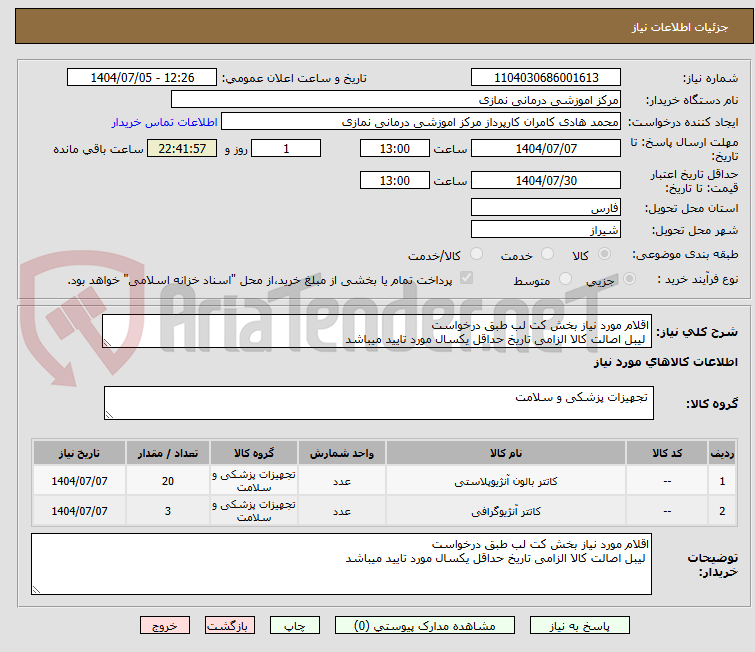Click the 'گروه کالا' table column header
755x652 pixels.
(254, 453)
